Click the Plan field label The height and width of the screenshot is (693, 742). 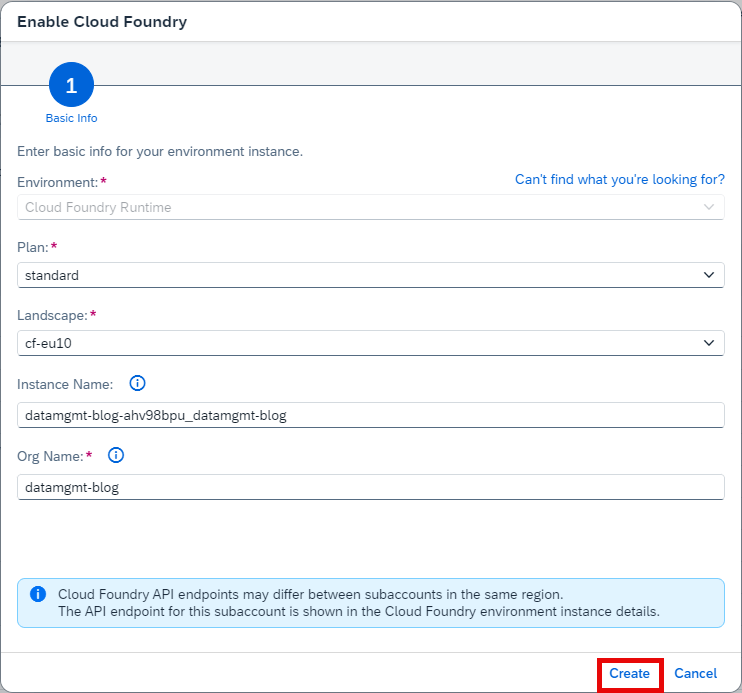(x=33, y=247)
